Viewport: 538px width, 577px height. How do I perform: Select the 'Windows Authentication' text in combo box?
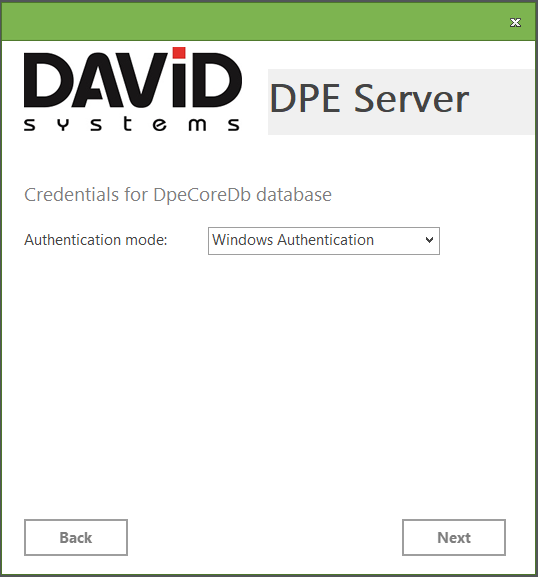(293, 240)
